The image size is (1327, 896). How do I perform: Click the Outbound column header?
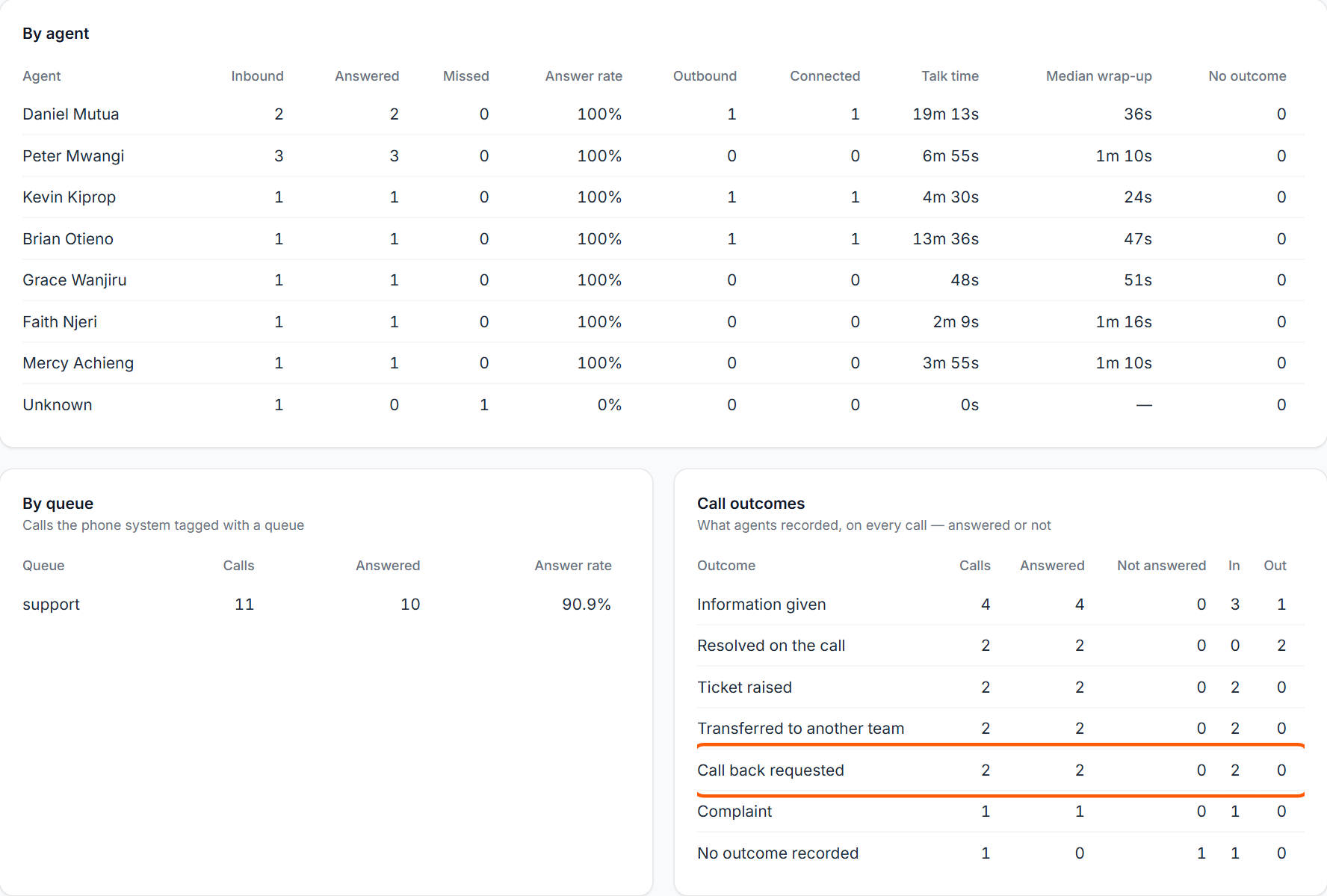click(x=705, y=76)
